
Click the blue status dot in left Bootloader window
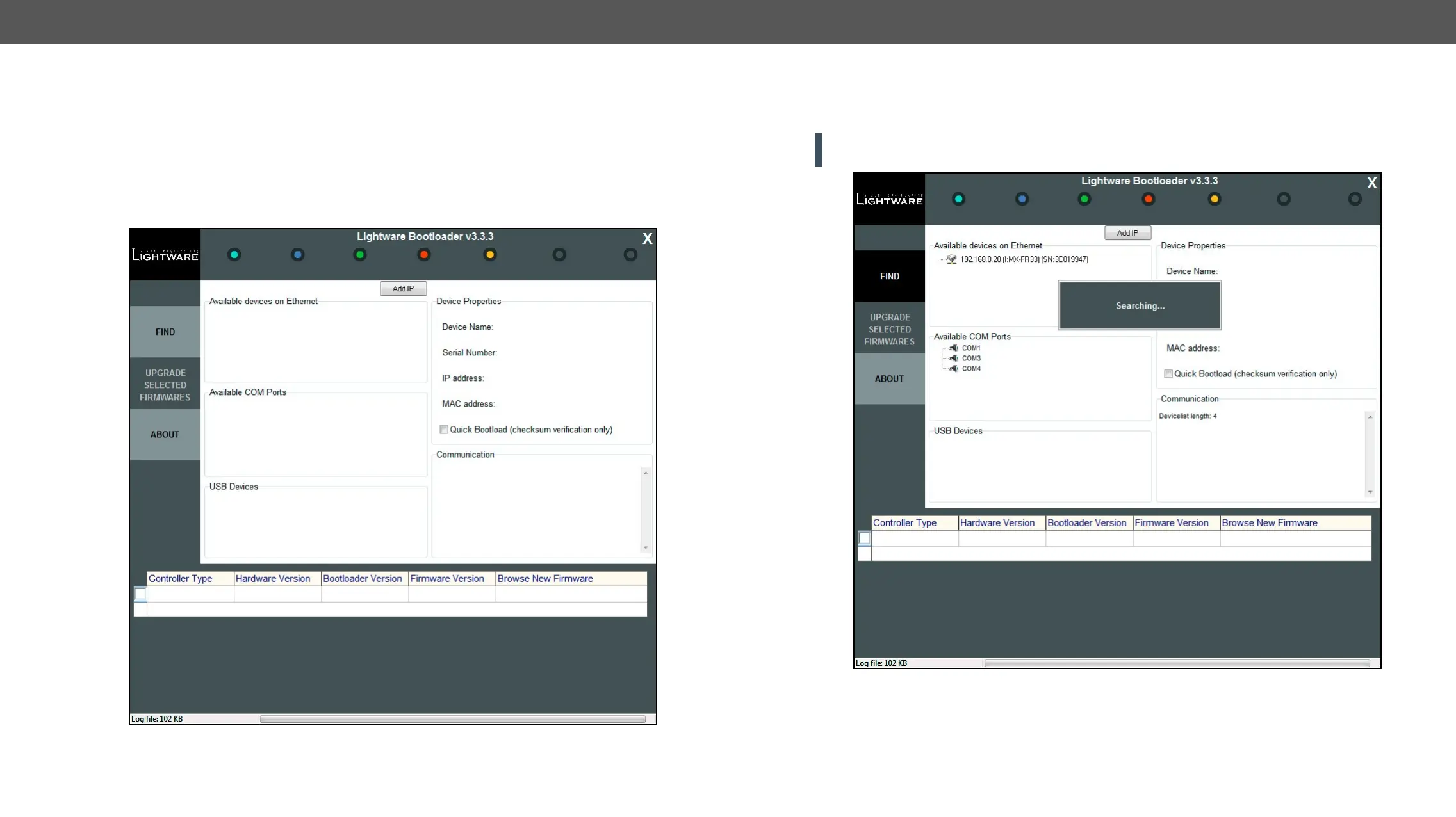click(298, 255)
